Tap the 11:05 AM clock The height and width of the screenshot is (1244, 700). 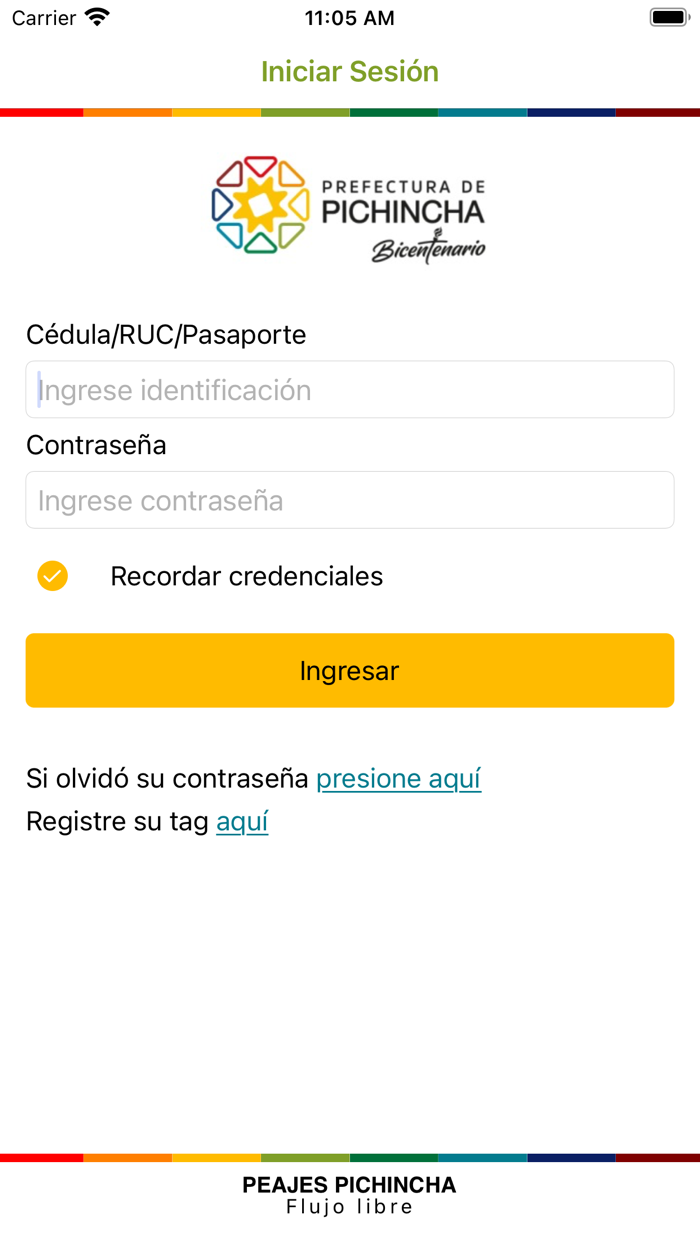(350, 18)
